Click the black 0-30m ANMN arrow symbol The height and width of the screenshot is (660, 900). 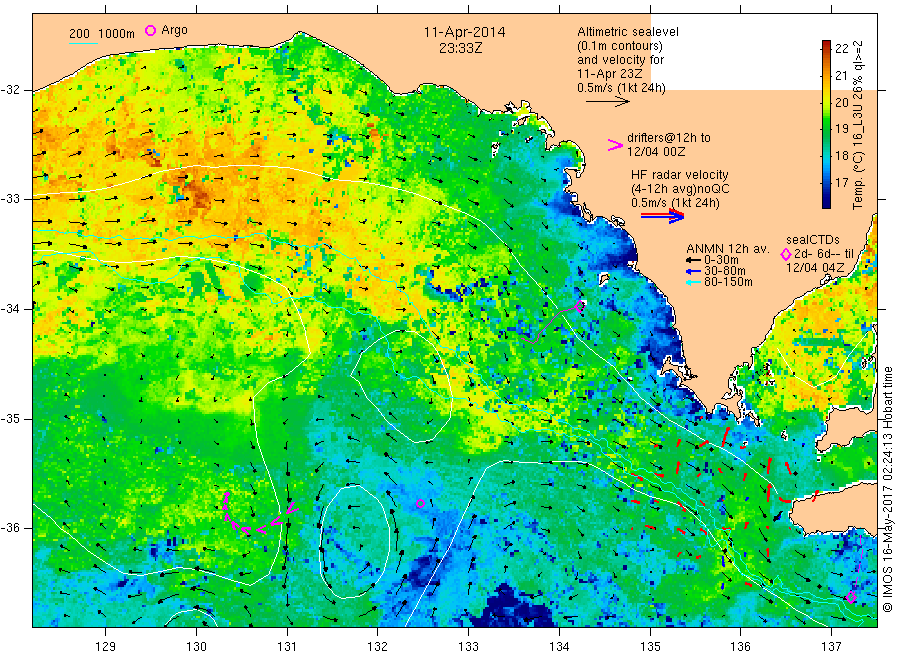click(693, 260)
